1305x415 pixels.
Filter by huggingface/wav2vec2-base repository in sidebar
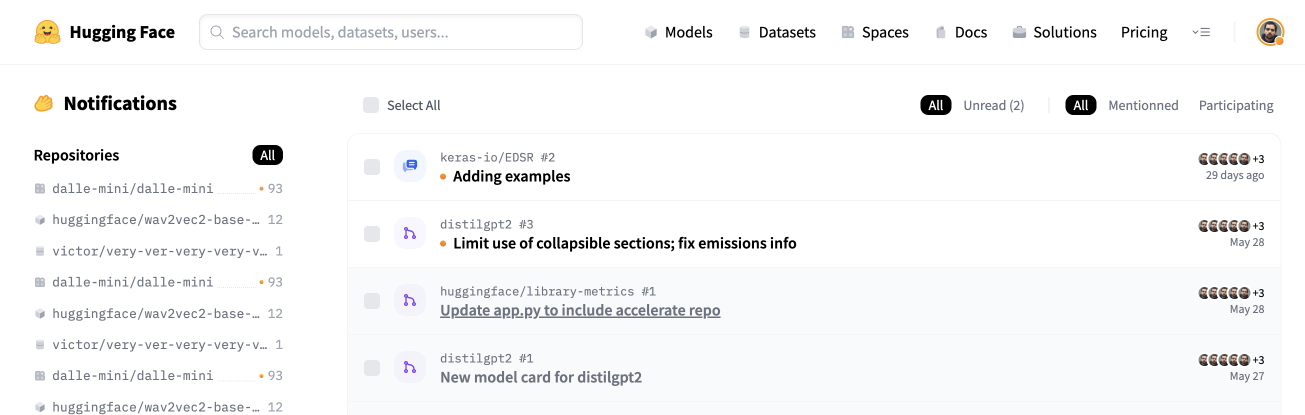point(155,220)
